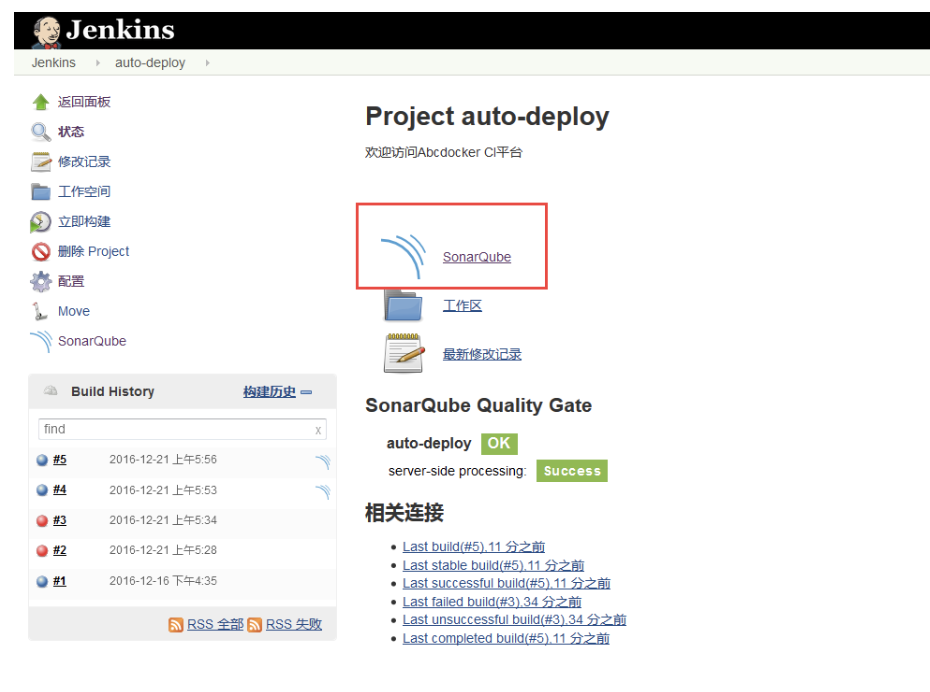Screen dimensions: 930x692
Task: Click the green Success processing badge
Action: pyautogui.click(x=572, y=471)
